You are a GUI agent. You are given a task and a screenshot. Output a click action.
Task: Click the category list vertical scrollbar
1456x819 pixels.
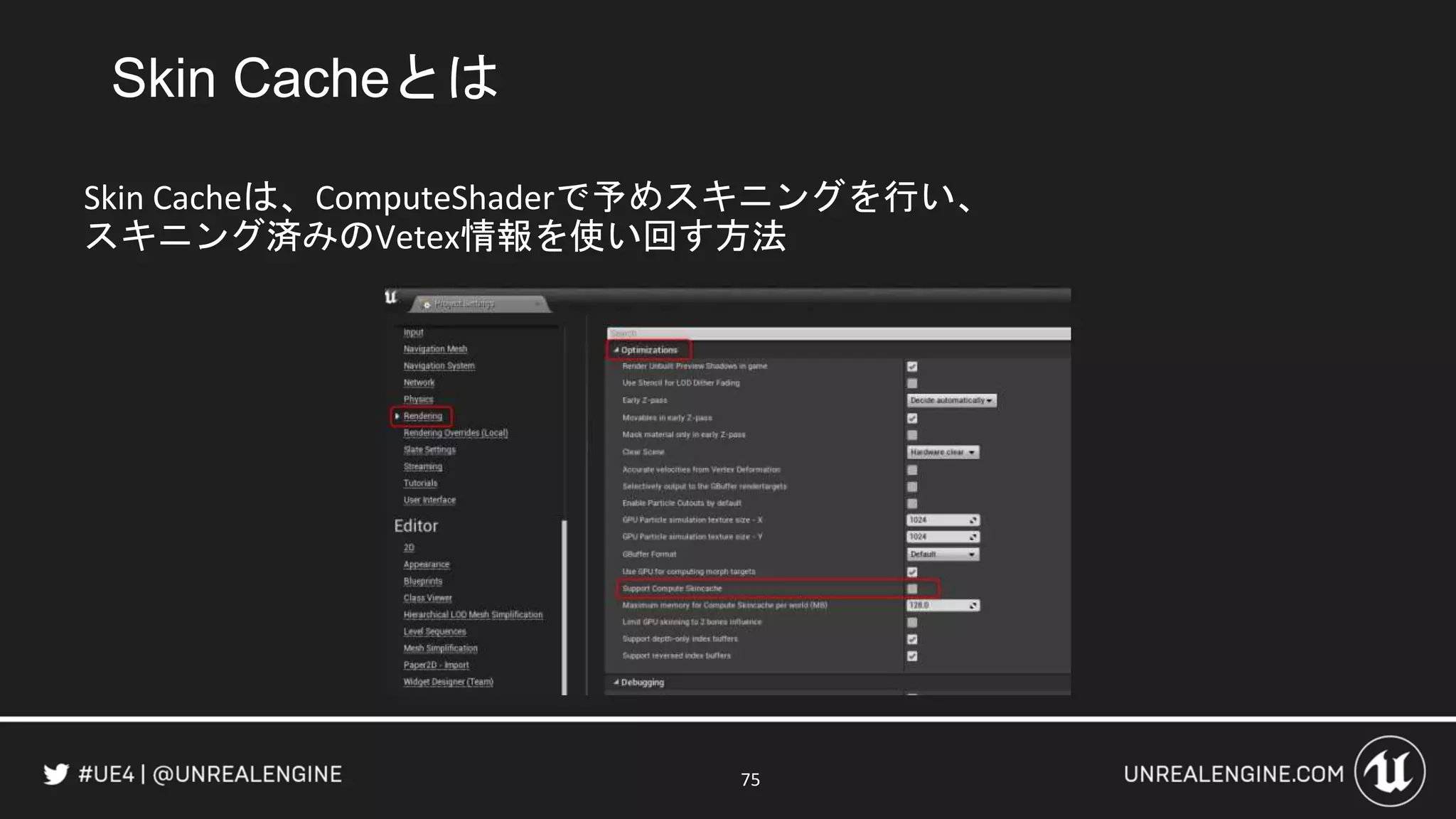(x=564, y=607)
